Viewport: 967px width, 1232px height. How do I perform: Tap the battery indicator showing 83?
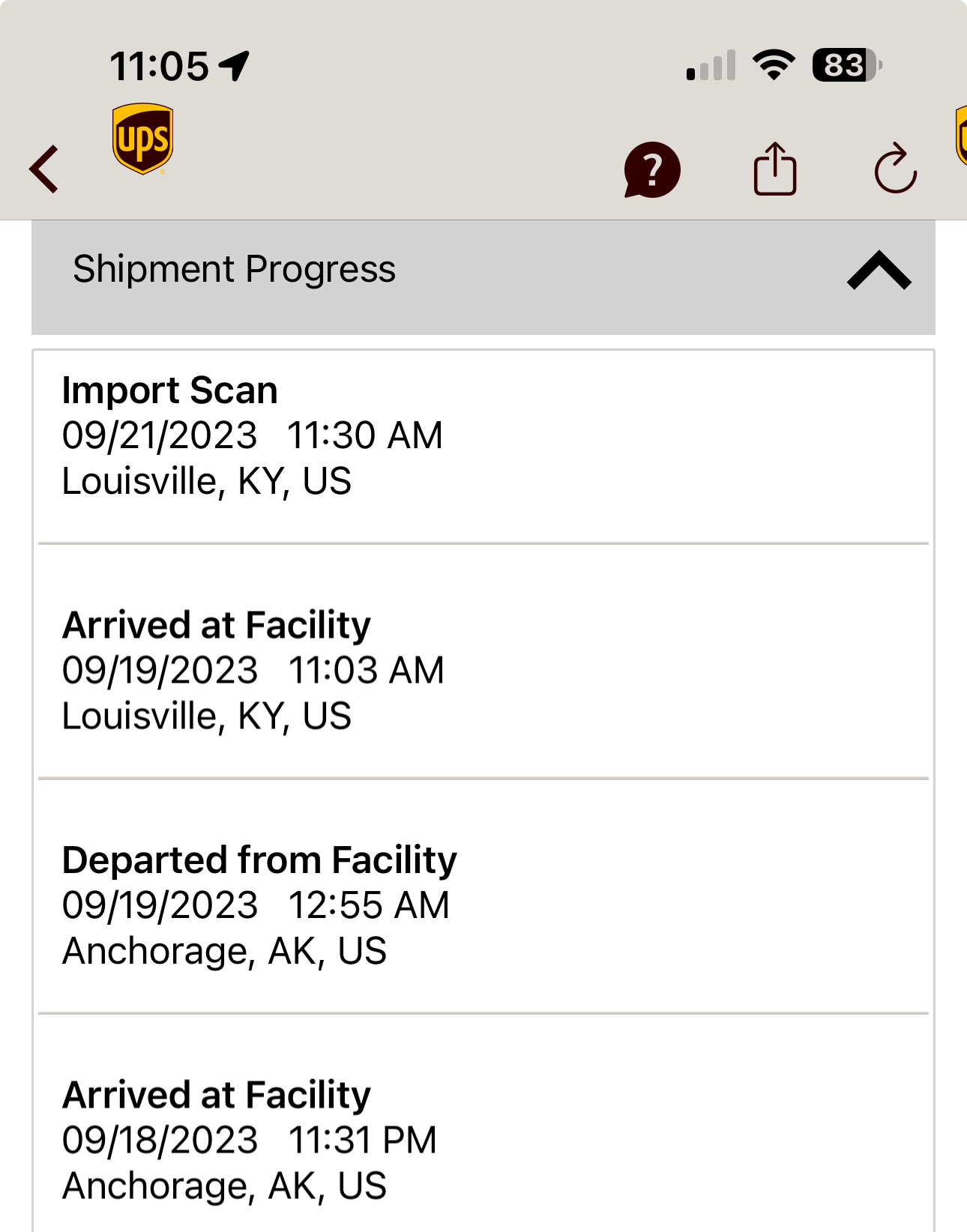point(847,65)
